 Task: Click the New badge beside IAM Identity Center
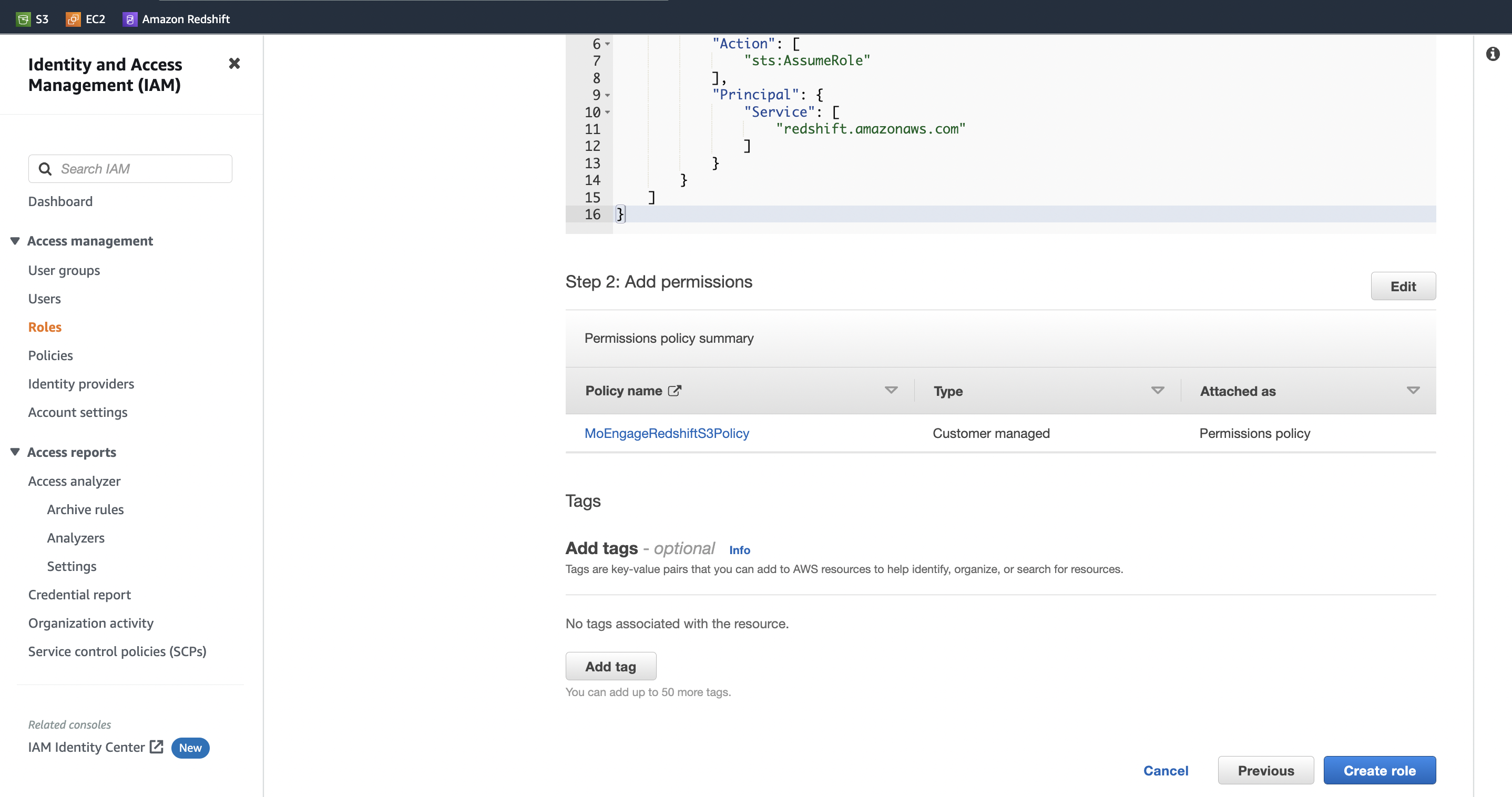point(190,748)
